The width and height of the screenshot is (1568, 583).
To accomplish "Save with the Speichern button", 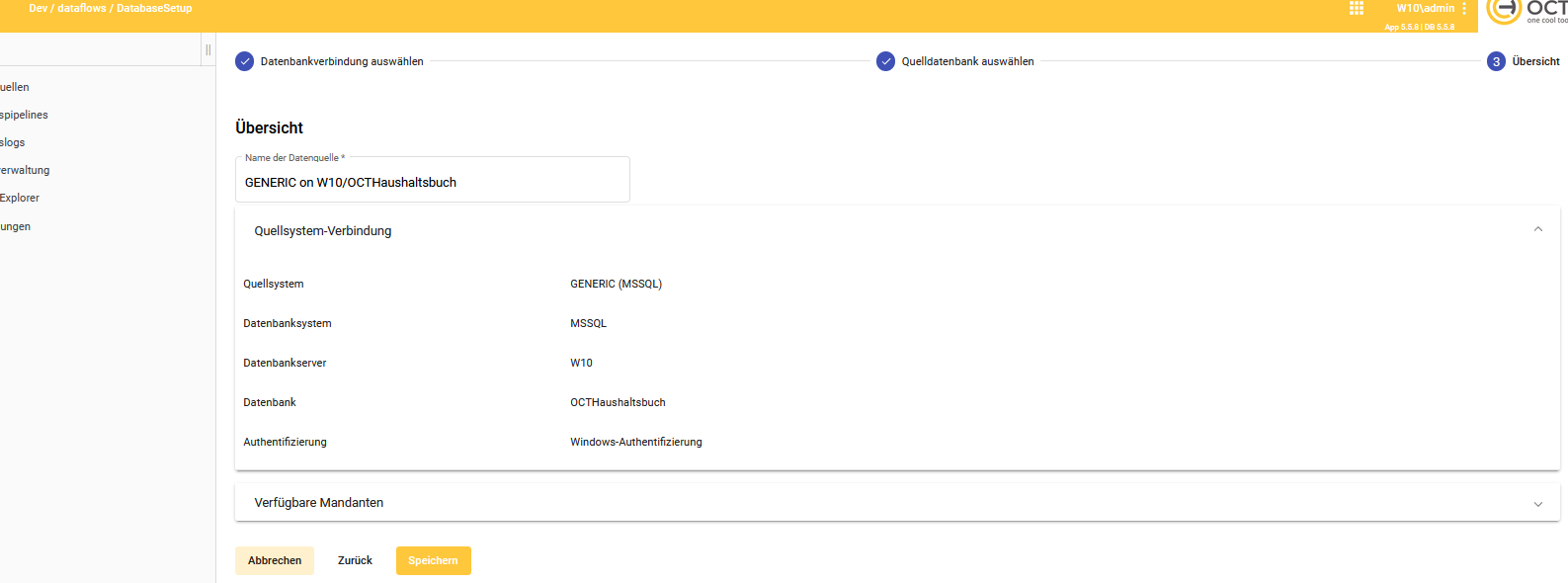I will (433, 560).
